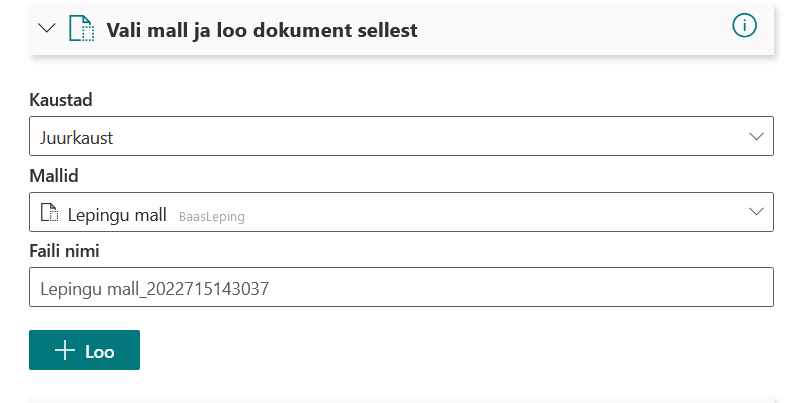Viewport: 794px width, 403px height.
Task: Click the template file icon in Mallid field
Action: click(48, 212)
